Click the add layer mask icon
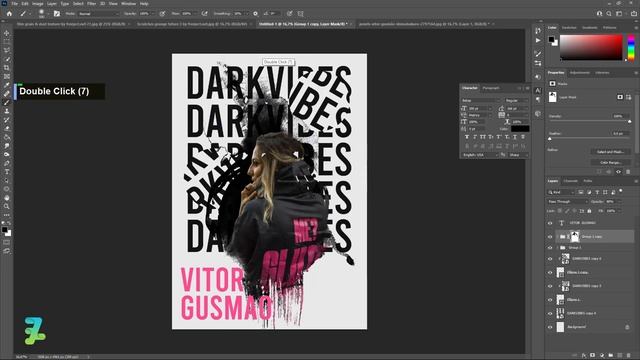This screenshot has height=360, width=640. (x=593, y=356)
